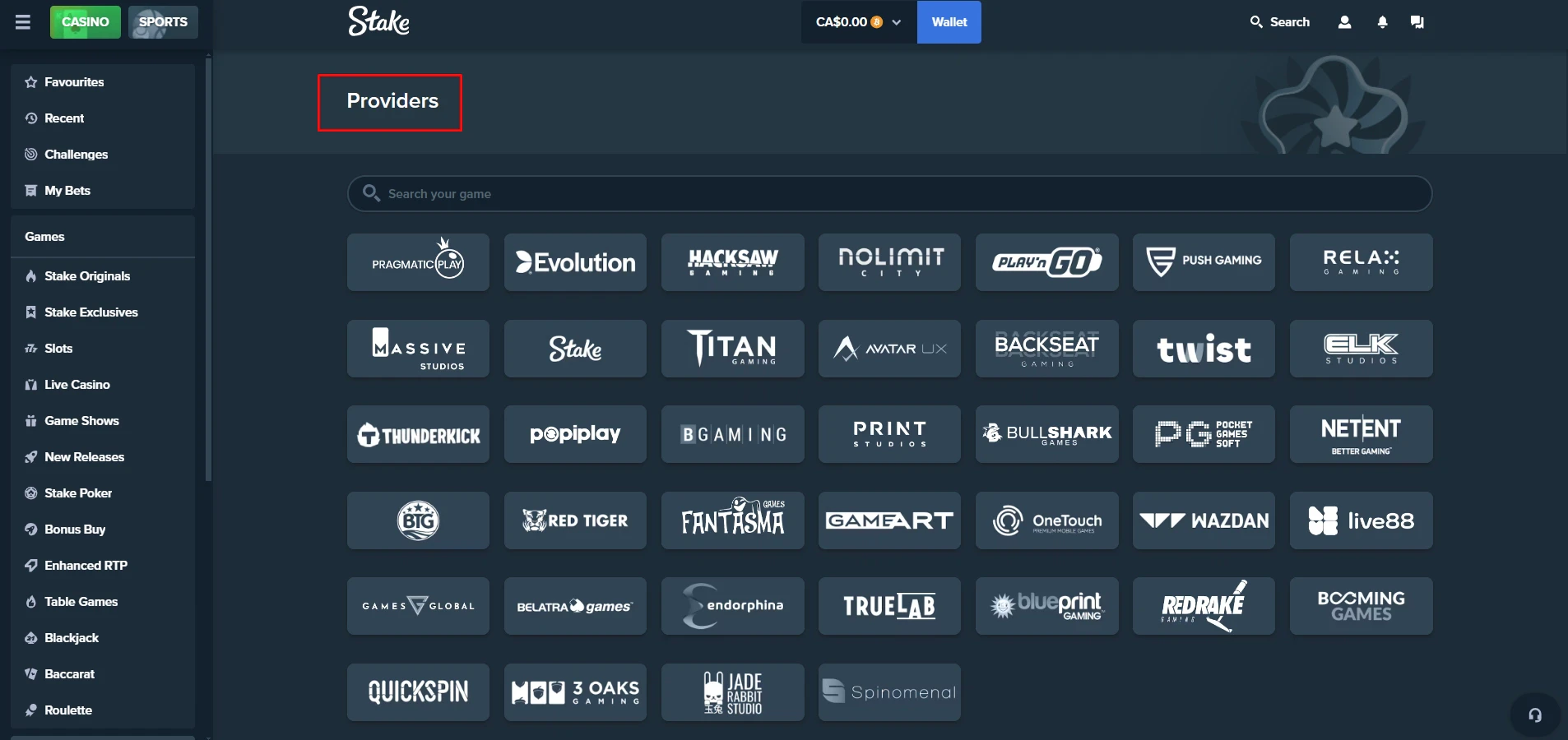Open Games Global provider
The image size is (1568, 740).
pos(418,606)
